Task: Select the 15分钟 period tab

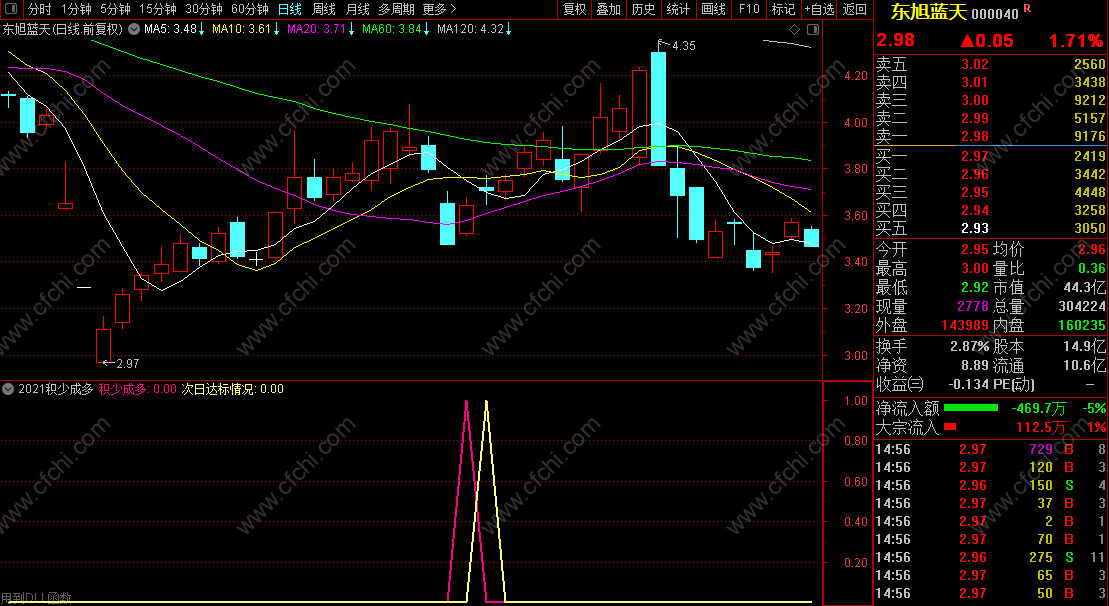Action: click(x=157, y=9)
